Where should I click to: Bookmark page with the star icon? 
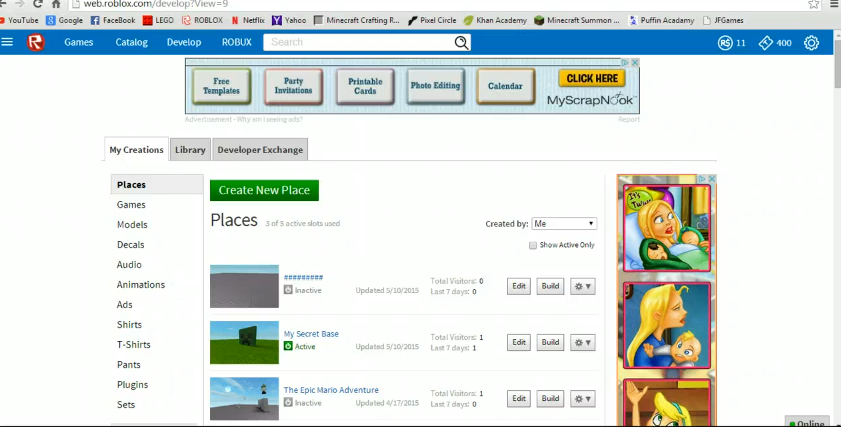(x=814, y=4)
